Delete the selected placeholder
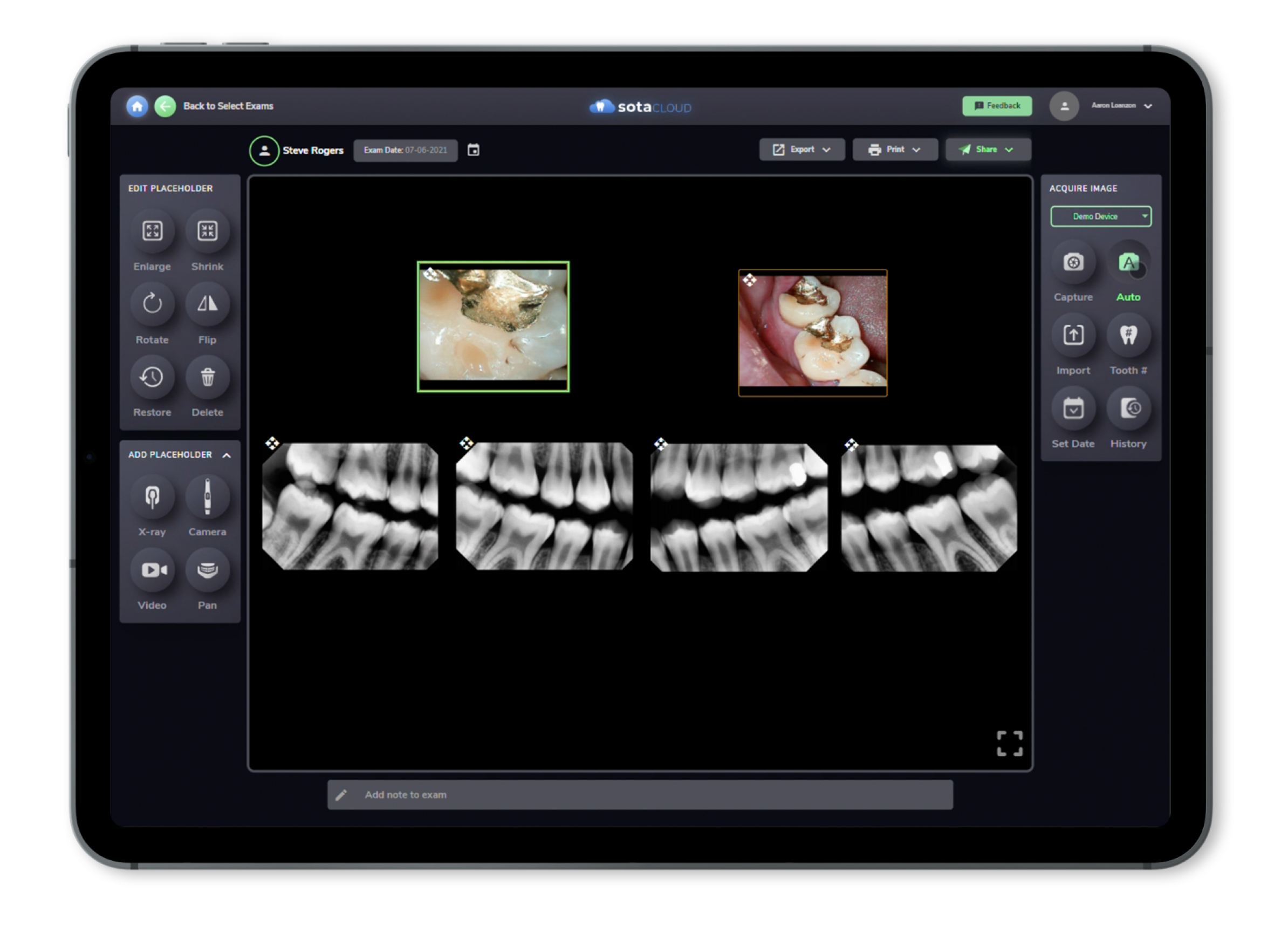The width and height of the screenshot is (1288, 926). 207,377
